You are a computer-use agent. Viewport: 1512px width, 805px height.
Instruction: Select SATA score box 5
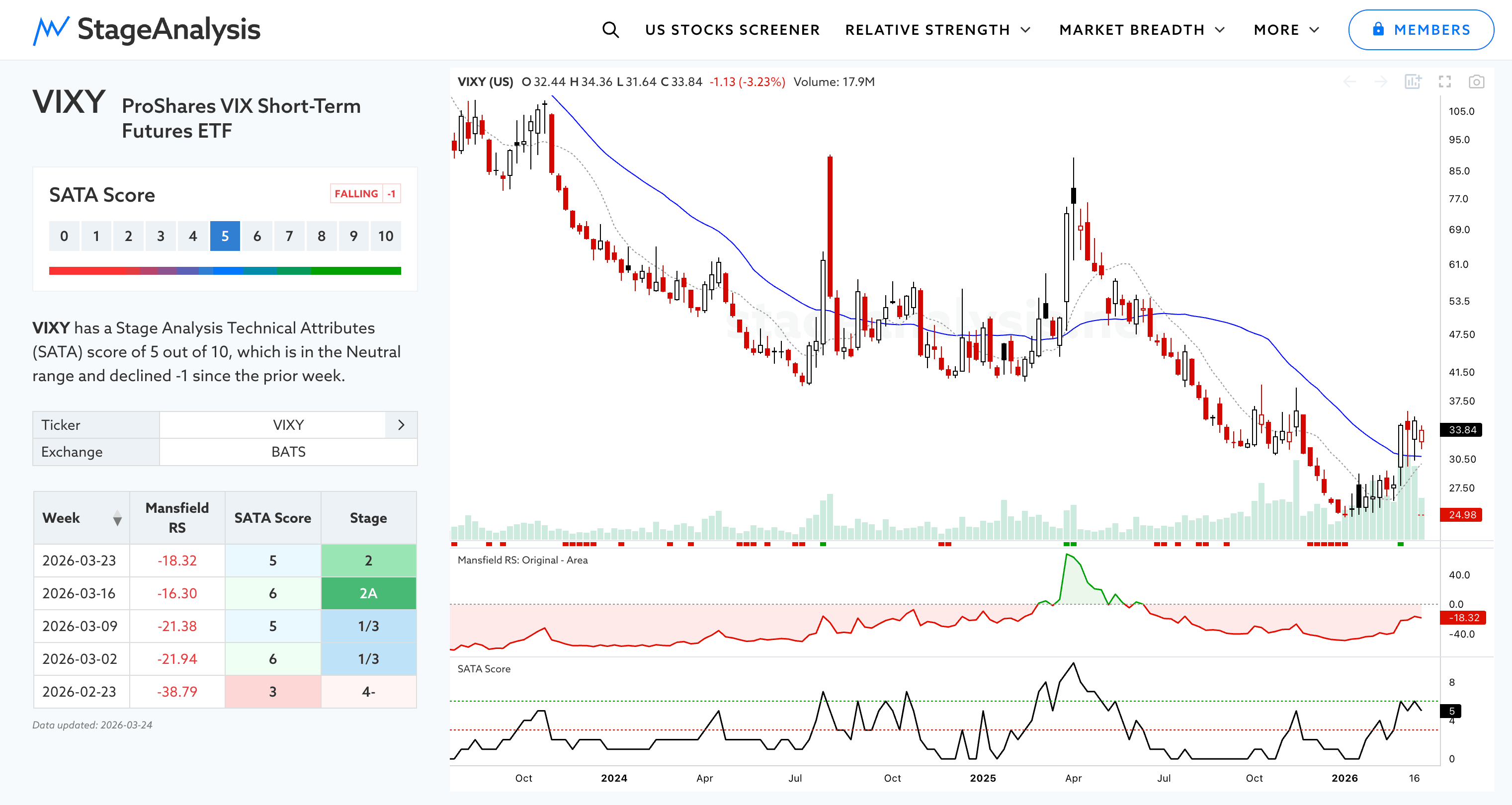pos(225,236)
